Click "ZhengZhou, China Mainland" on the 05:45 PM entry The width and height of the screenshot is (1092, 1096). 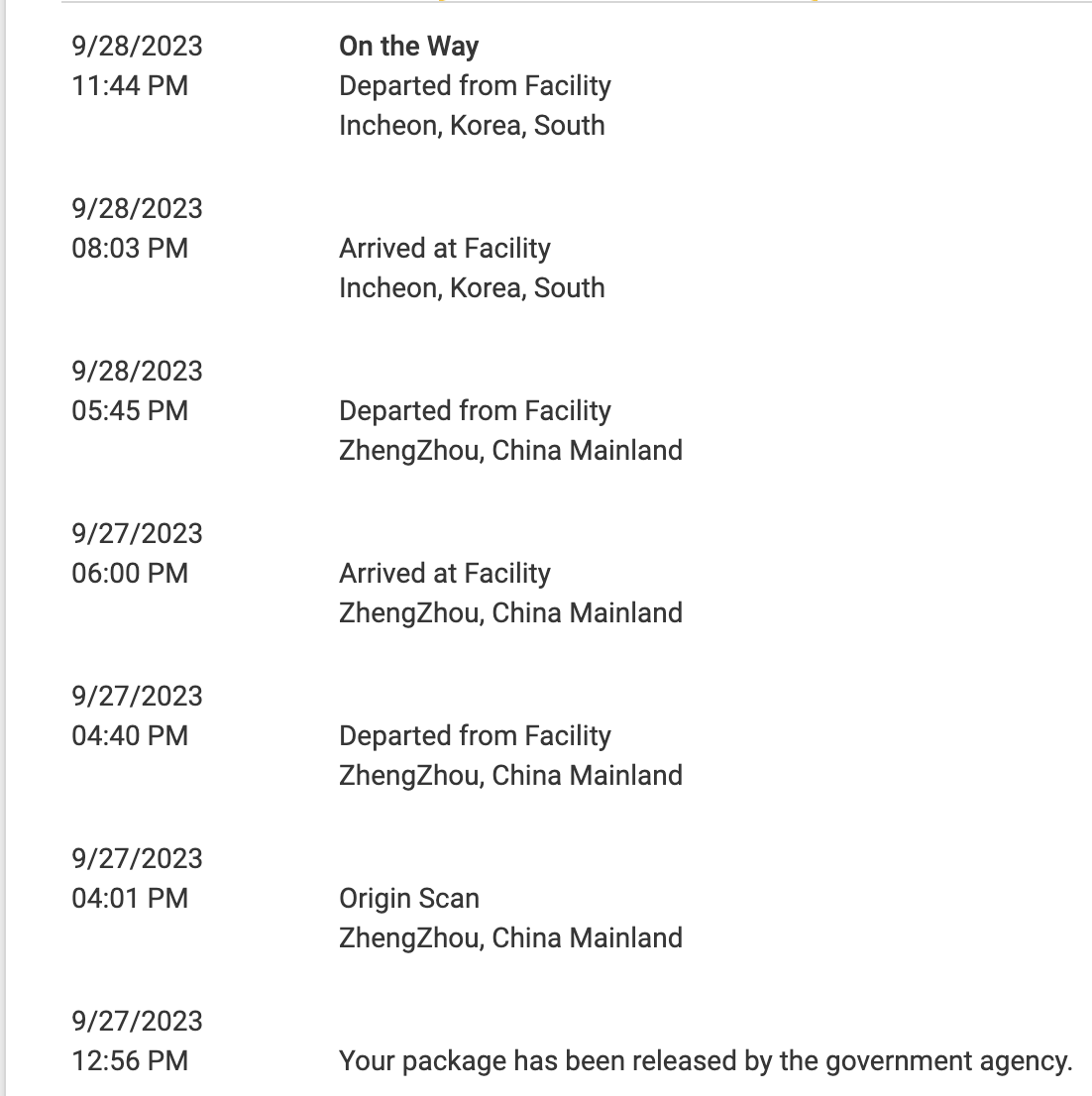click(x=510, y=451)
